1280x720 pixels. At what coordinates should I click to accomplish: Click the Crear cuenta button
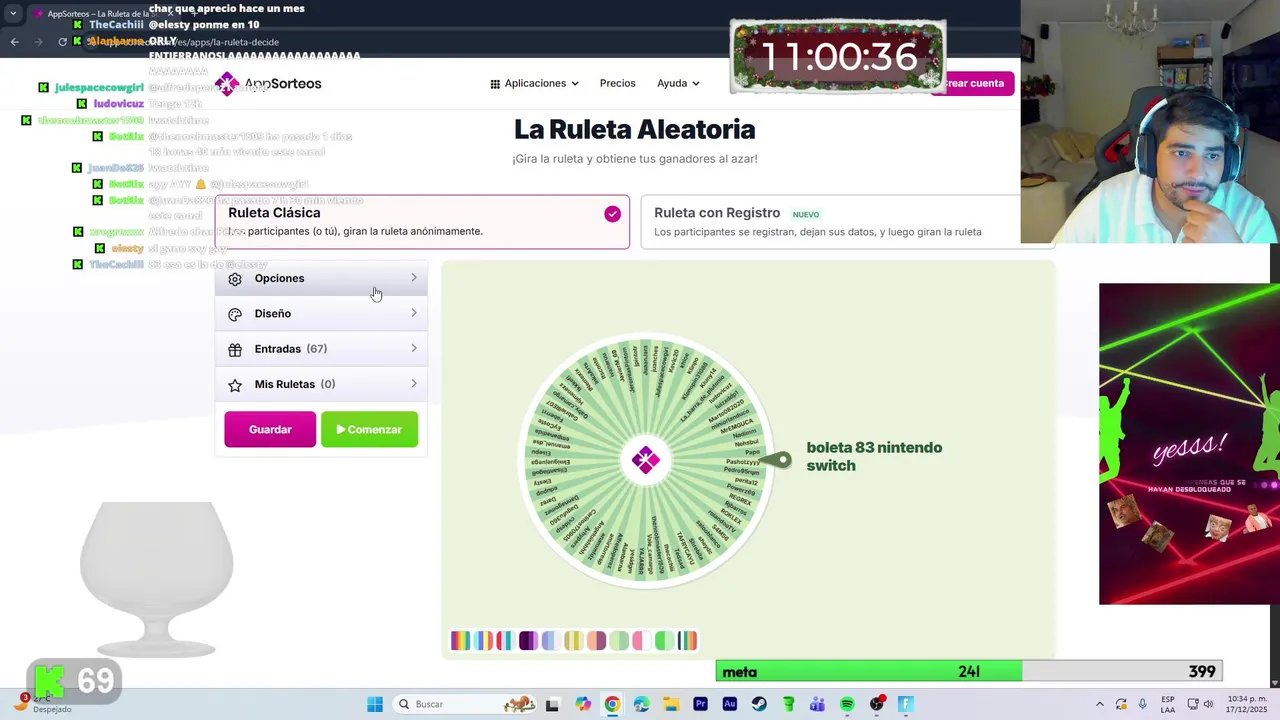(970, 83)
